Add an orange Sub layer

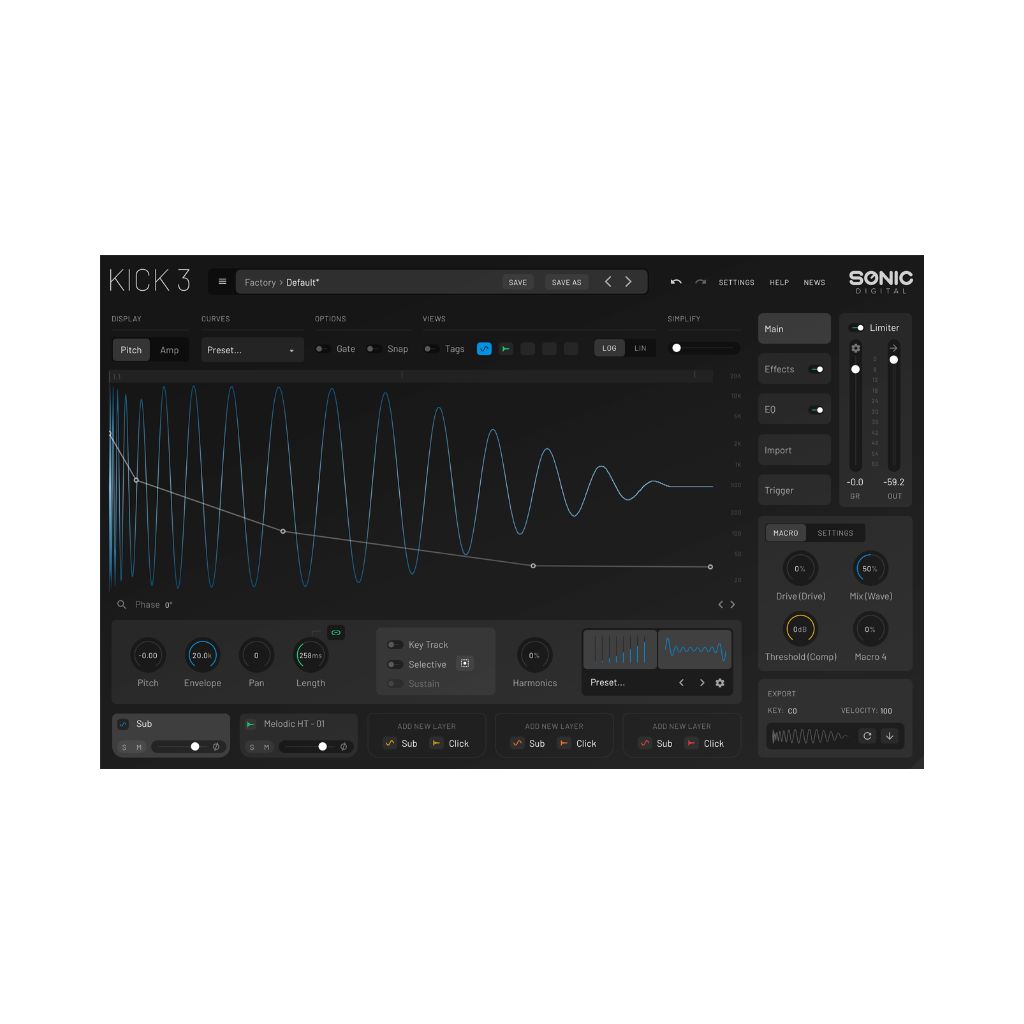click(x=529, y=743)
